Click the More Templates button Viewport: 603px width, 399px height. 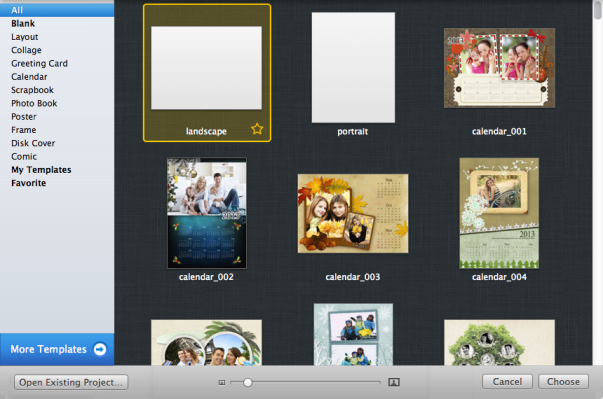(57, 349)
